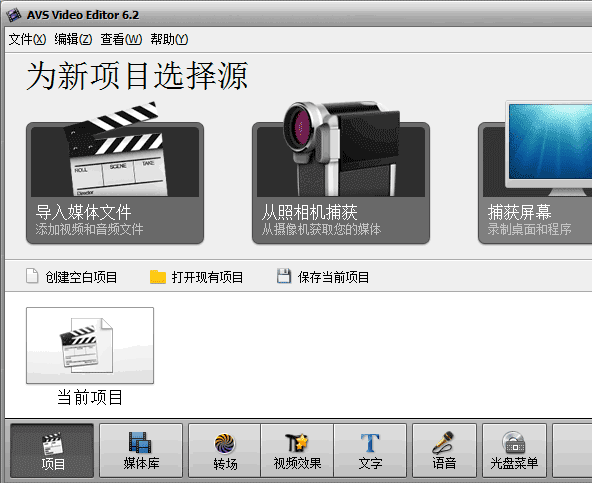This screenshot has width=592, height=483.
Task: Switch to the 媒体库 tab
Action: [141, 451]
